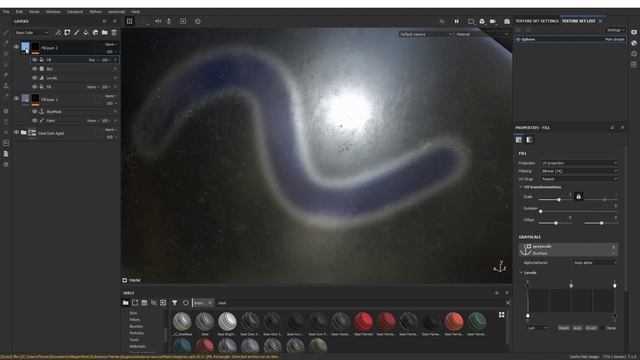Click the Invert levels button

tap(591, 328)
